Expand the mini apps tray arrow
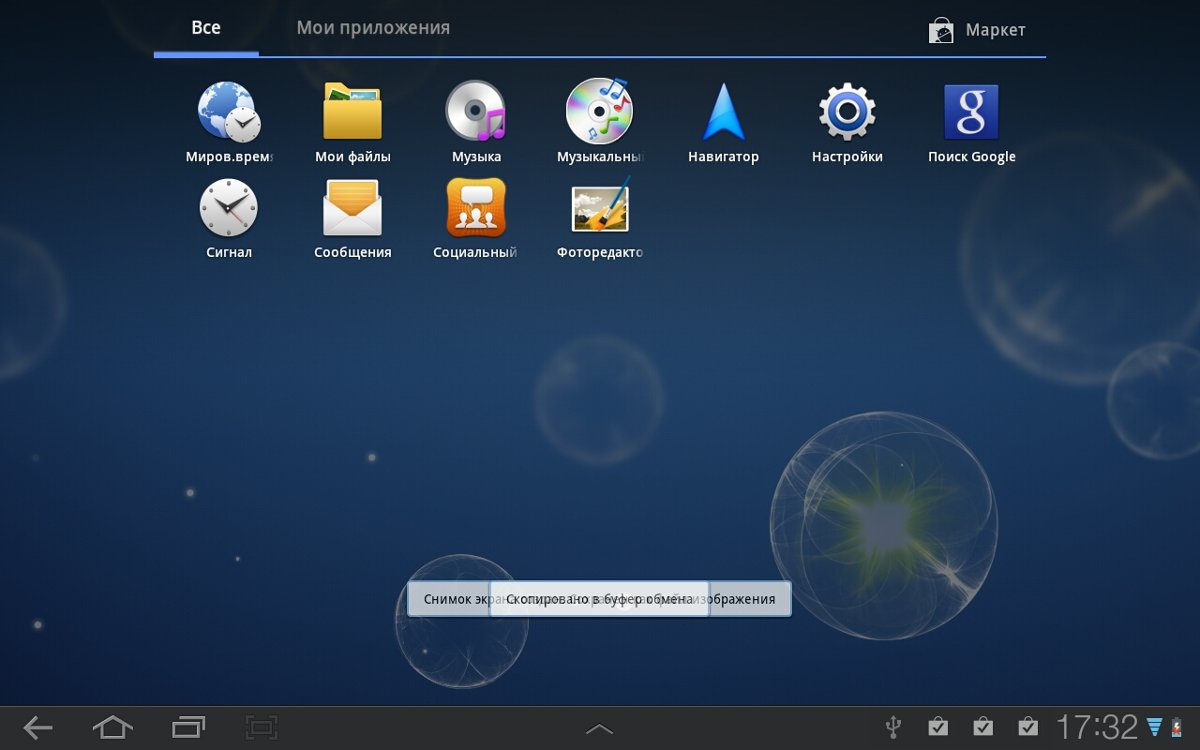The height and width of the screenshot is (750, 1200). coord(599,729)
